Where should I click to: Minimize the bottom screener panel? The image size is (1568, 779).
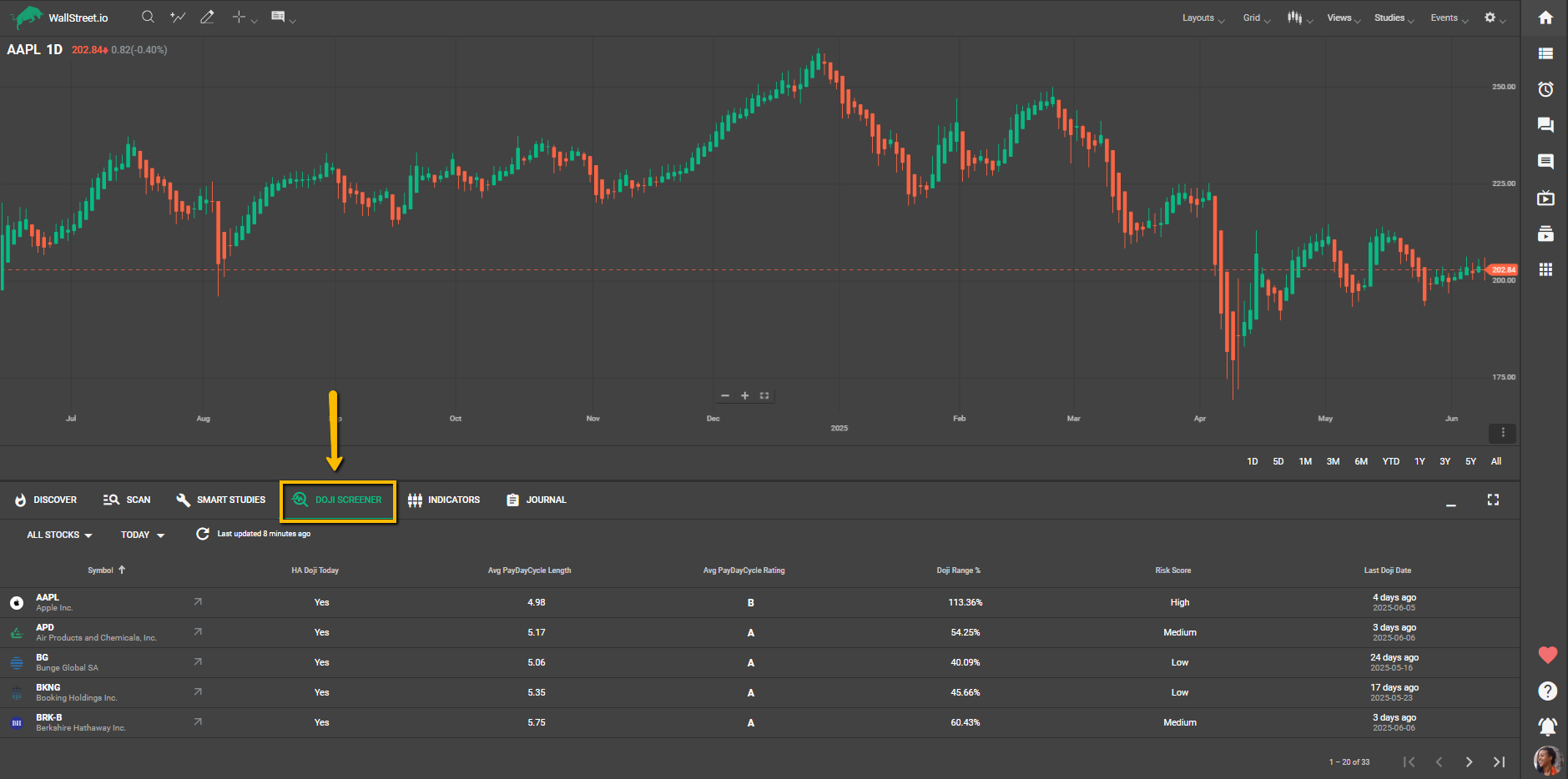(1451, 505)
